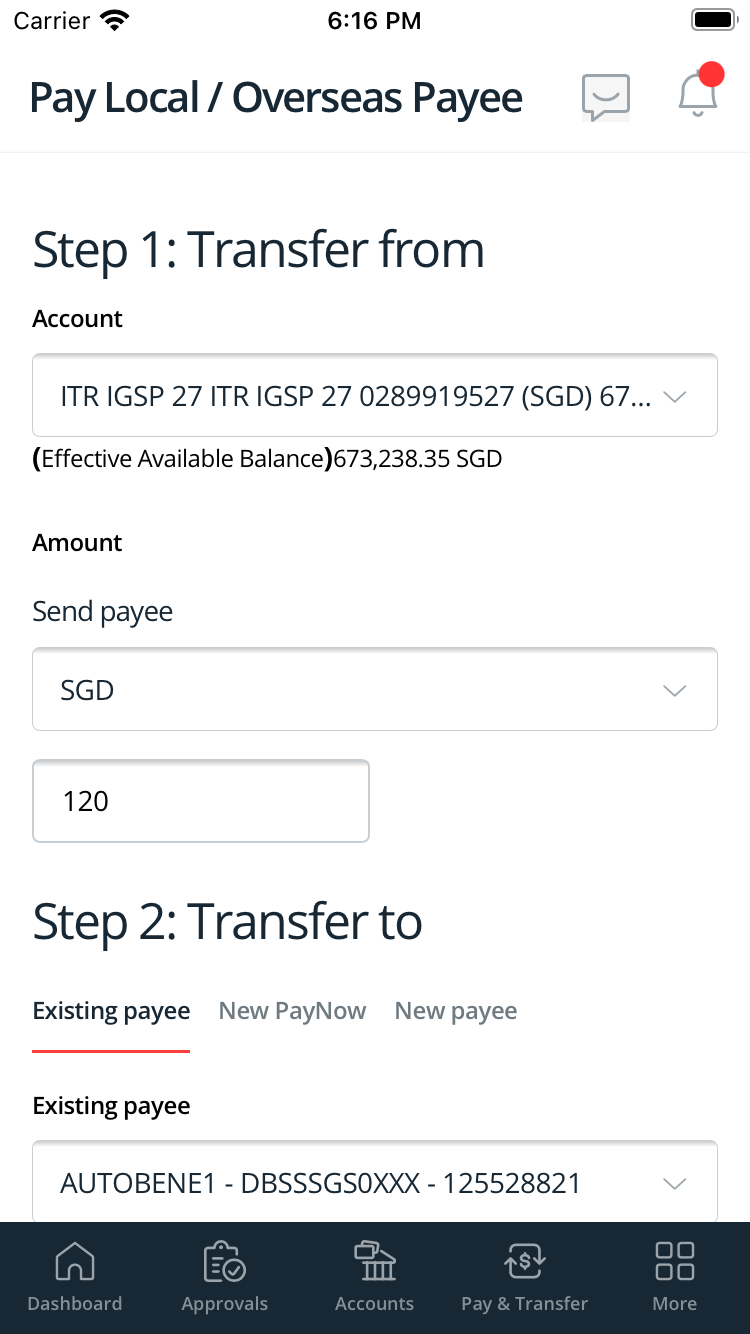This screenshot has height=1334, width=750.
Task: Tap the existing payee selection box
Action: point(375,1182)
